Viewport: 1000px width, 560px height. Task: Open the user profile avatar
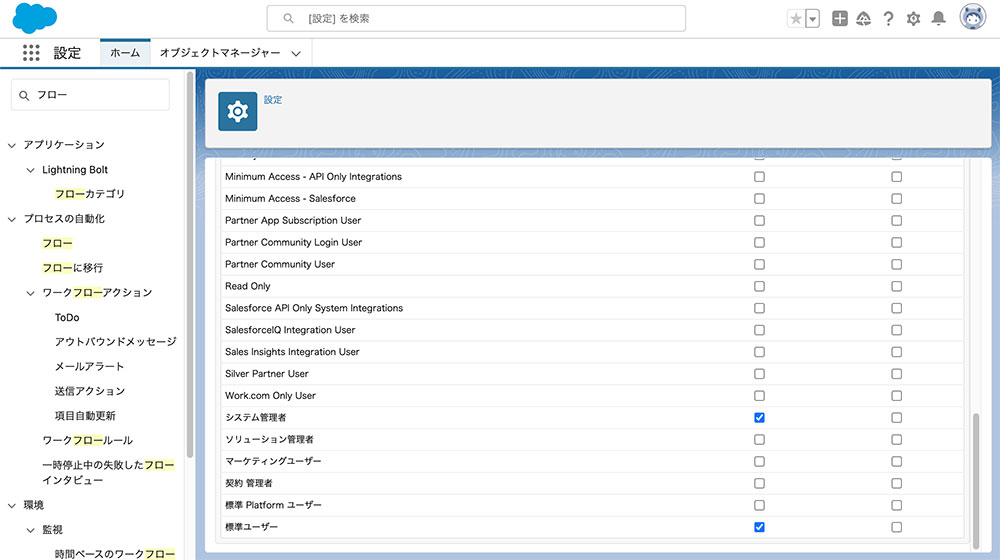point(973,17)
